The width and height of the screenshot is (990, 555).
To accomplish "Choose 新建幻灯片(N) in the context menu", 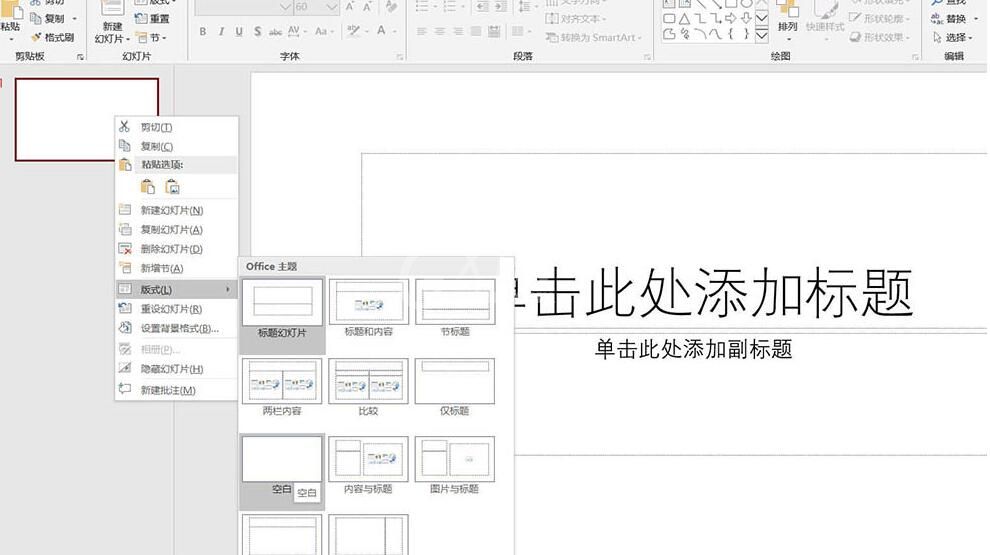I will [176, 210].
